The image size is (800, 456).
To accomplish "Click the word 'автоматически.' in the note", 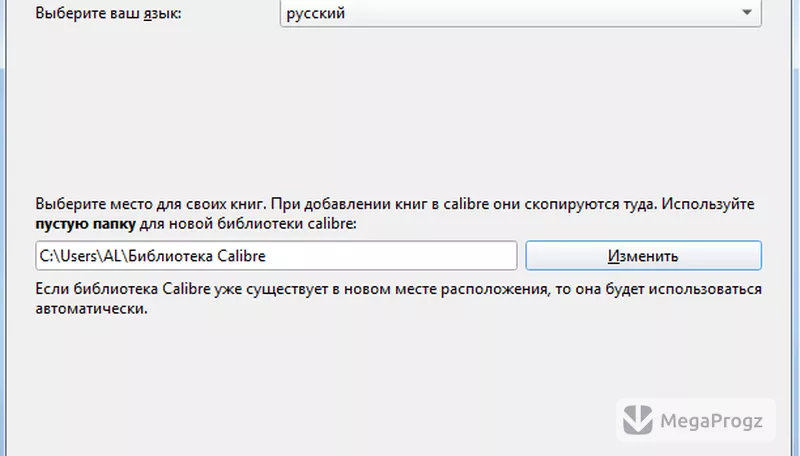I will coord(91,309).
